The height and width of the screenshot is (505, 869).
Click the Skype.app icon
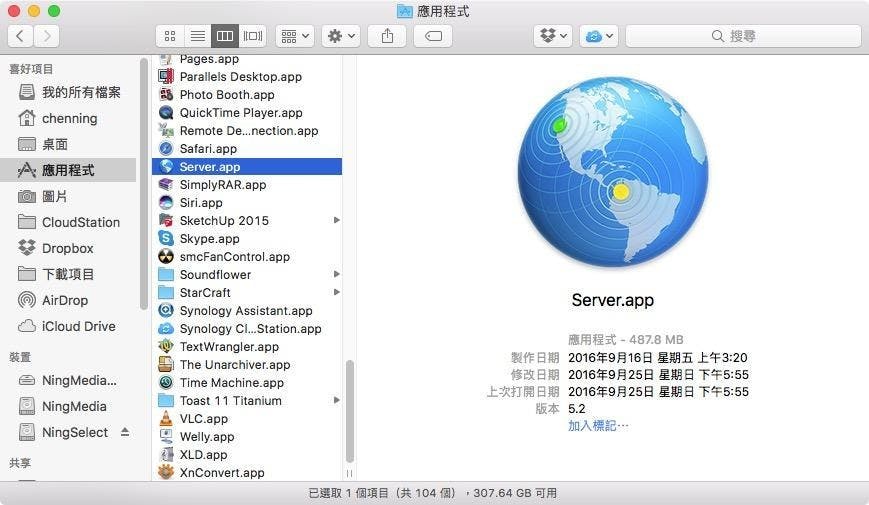point(166,238)
